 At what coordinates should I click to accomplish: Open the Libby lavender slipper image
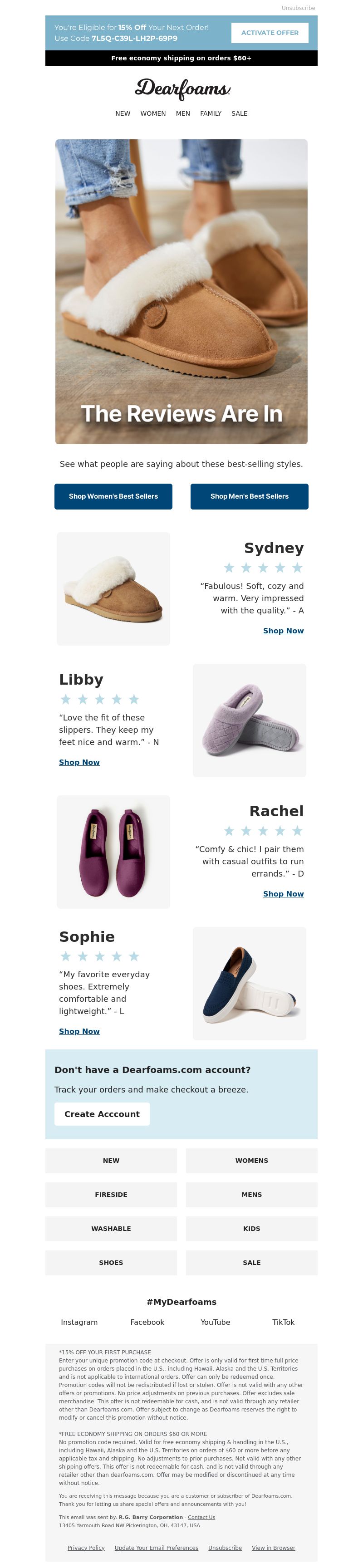tap(249, 720)
